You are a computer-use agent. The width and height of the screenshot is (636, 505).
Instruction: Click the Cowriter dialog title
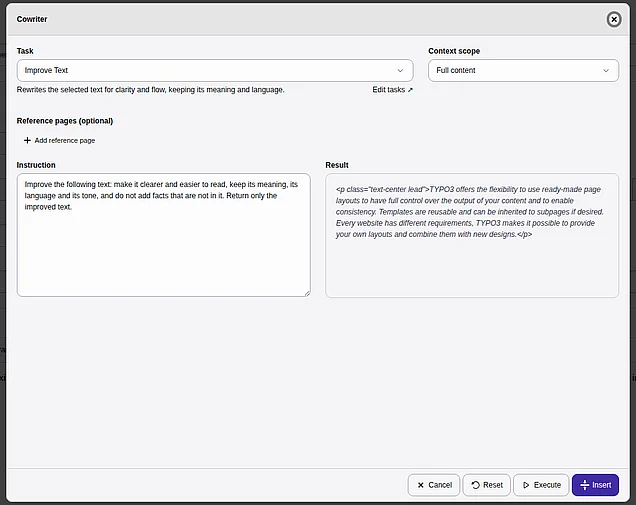[x=32, y=19]
